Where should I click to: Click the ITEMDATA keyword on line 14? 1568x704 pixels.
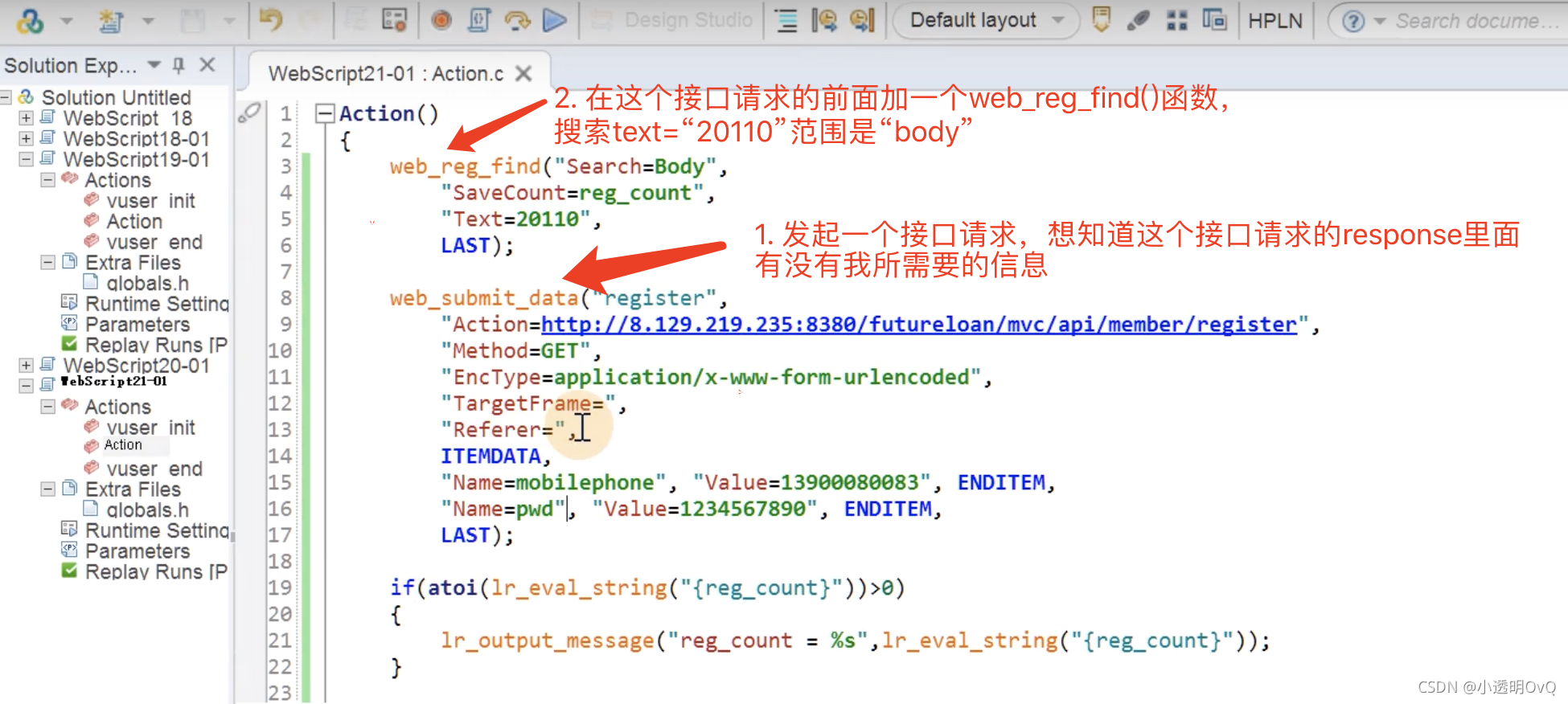pos(491,456)
